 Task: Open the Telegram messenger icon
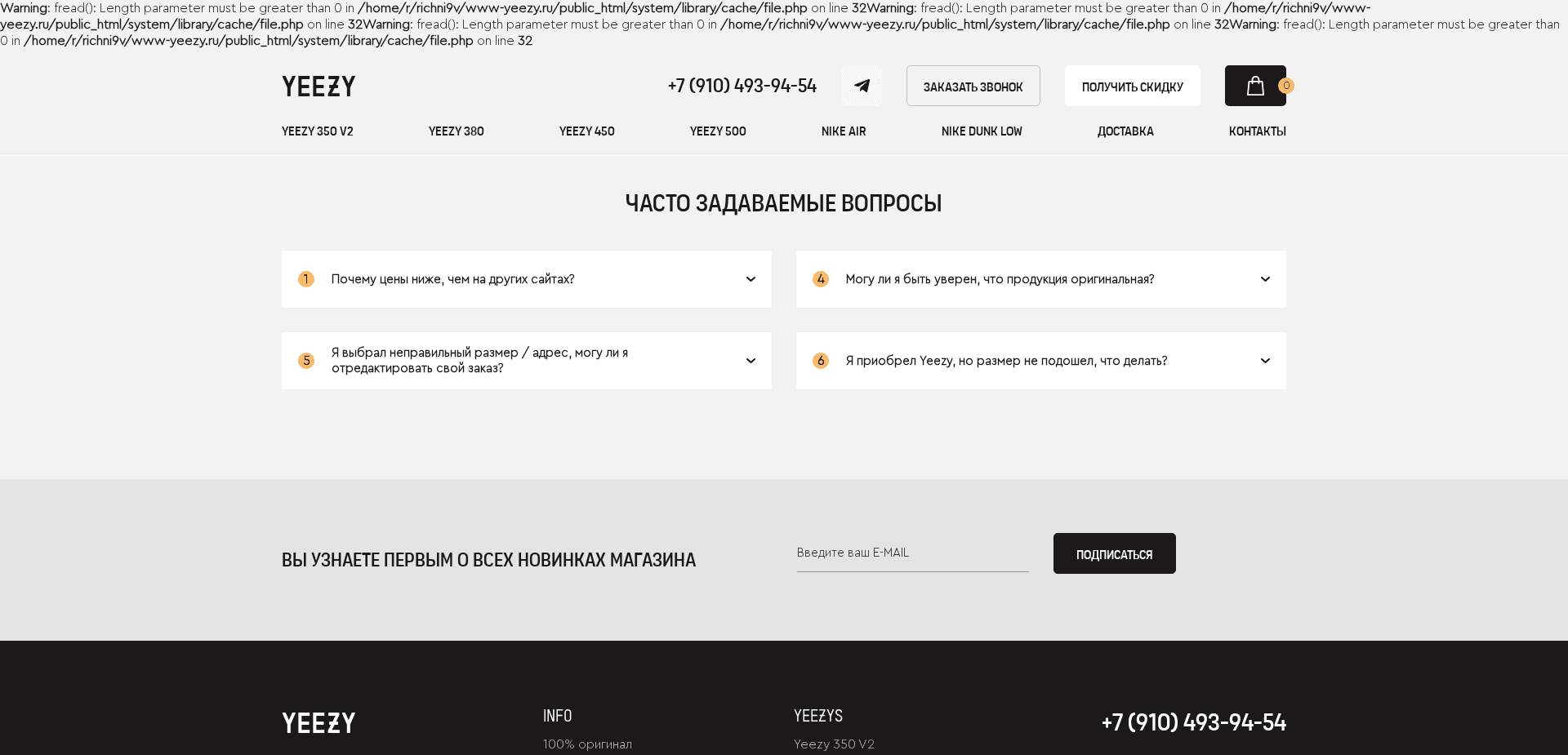862,85
